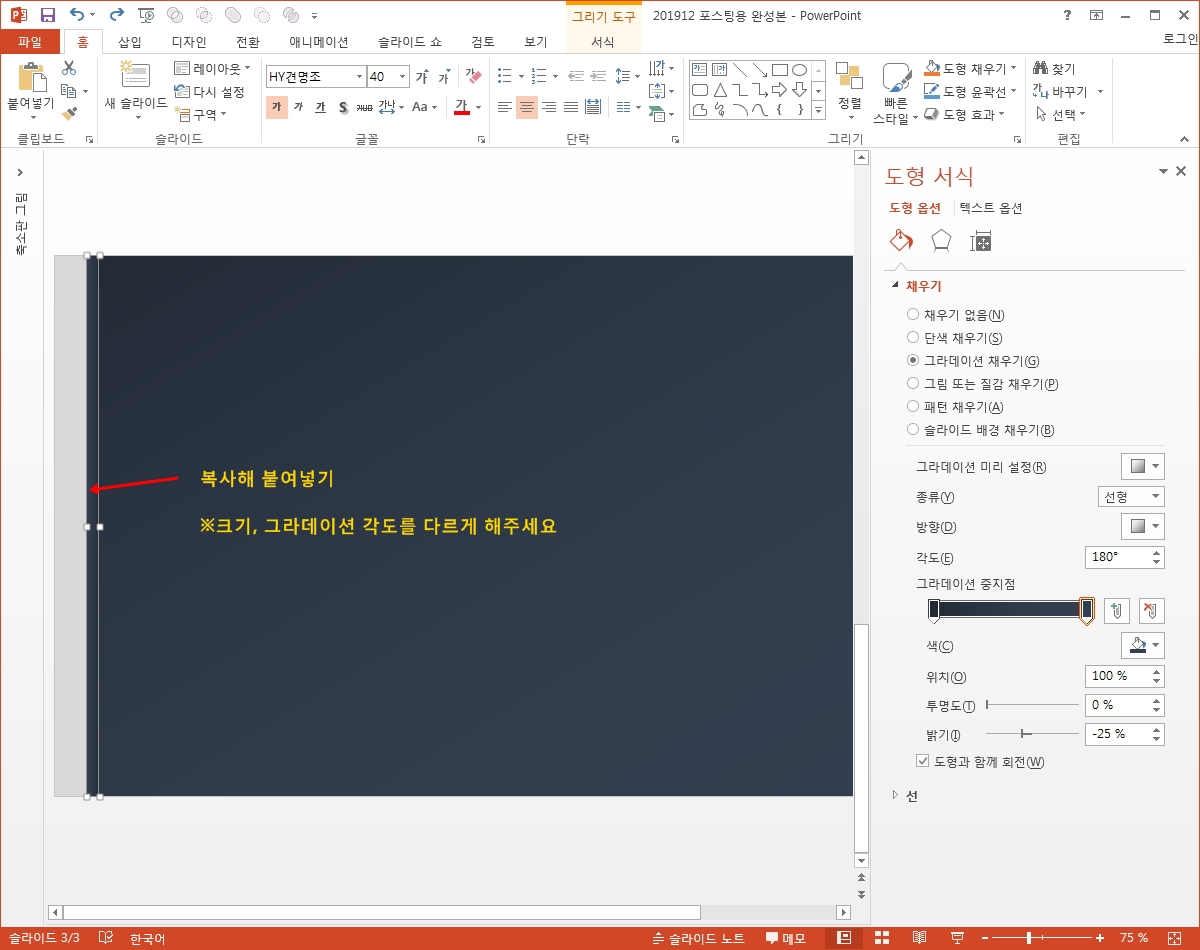
Task: Apply underline formatting
Action: click(320, 107)
